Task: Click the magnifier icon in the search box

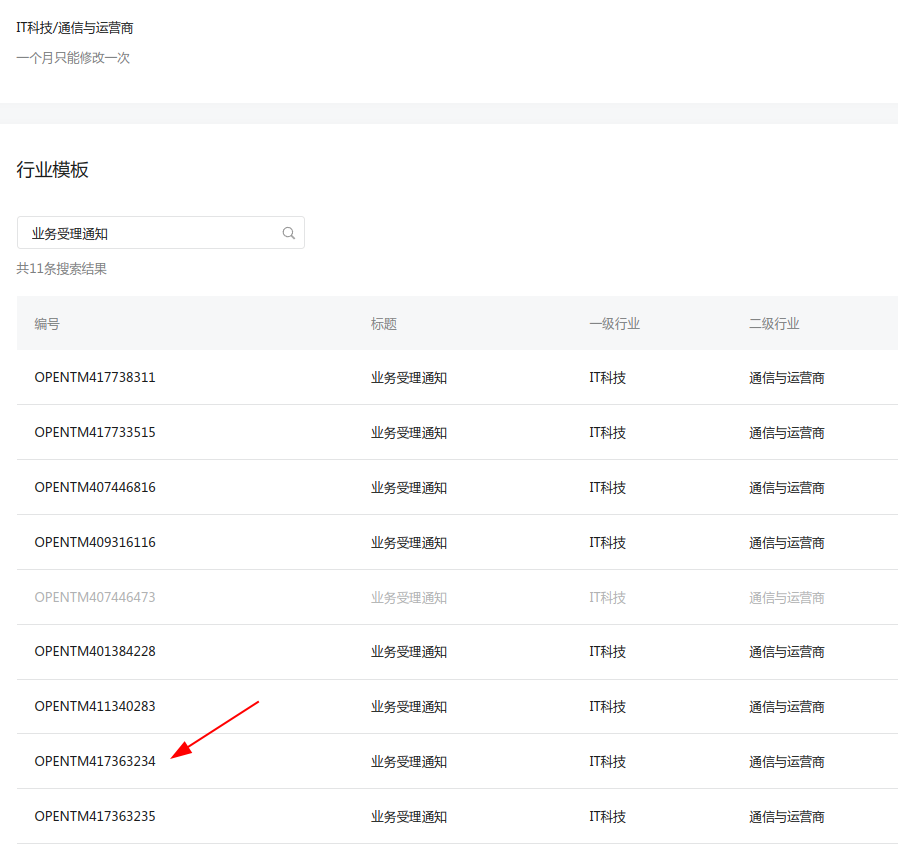Action: [289, 233]
